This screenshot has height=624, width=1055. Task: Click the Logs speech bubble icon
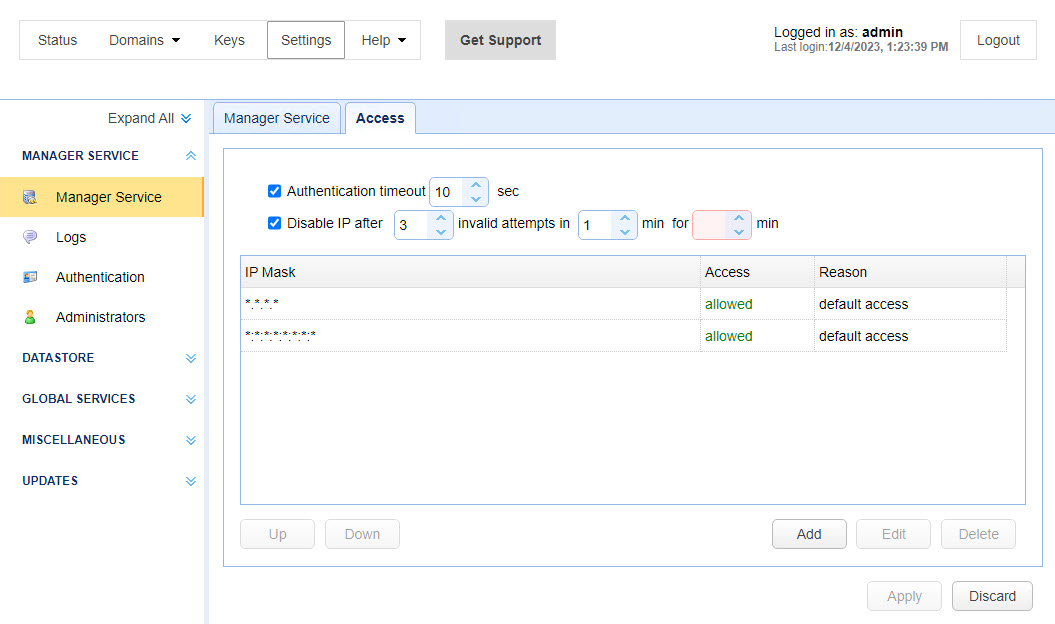[30, 237]
